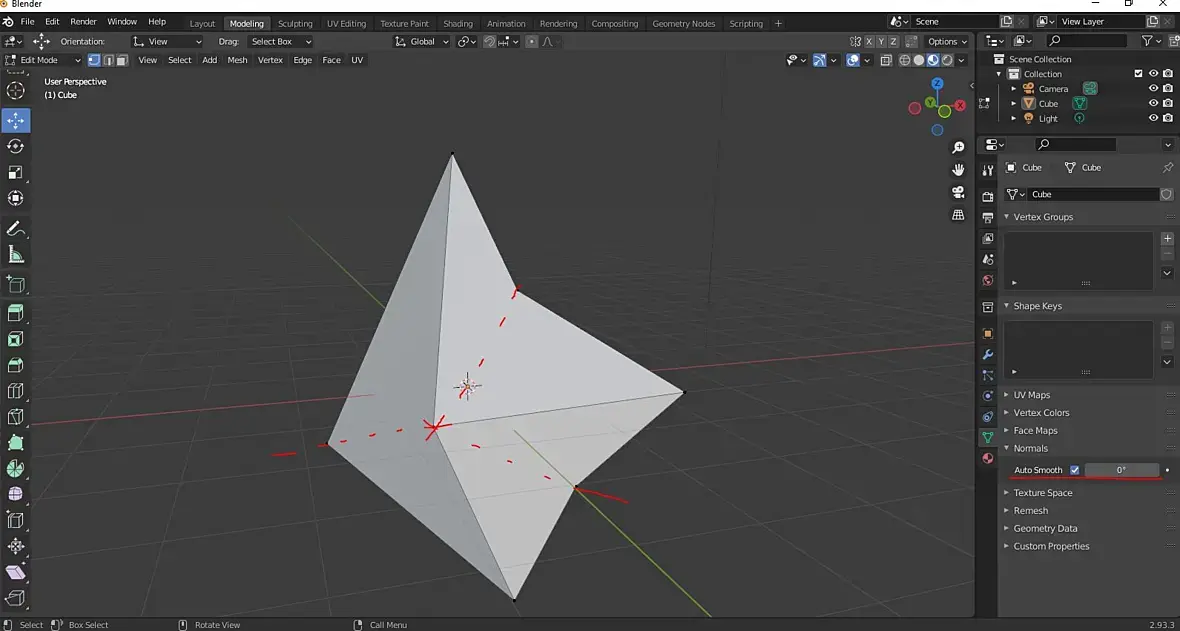Viewport: 1180px width, 631px height.
Task: Open the Vertex menu in header
Action: tap(270, 60)
